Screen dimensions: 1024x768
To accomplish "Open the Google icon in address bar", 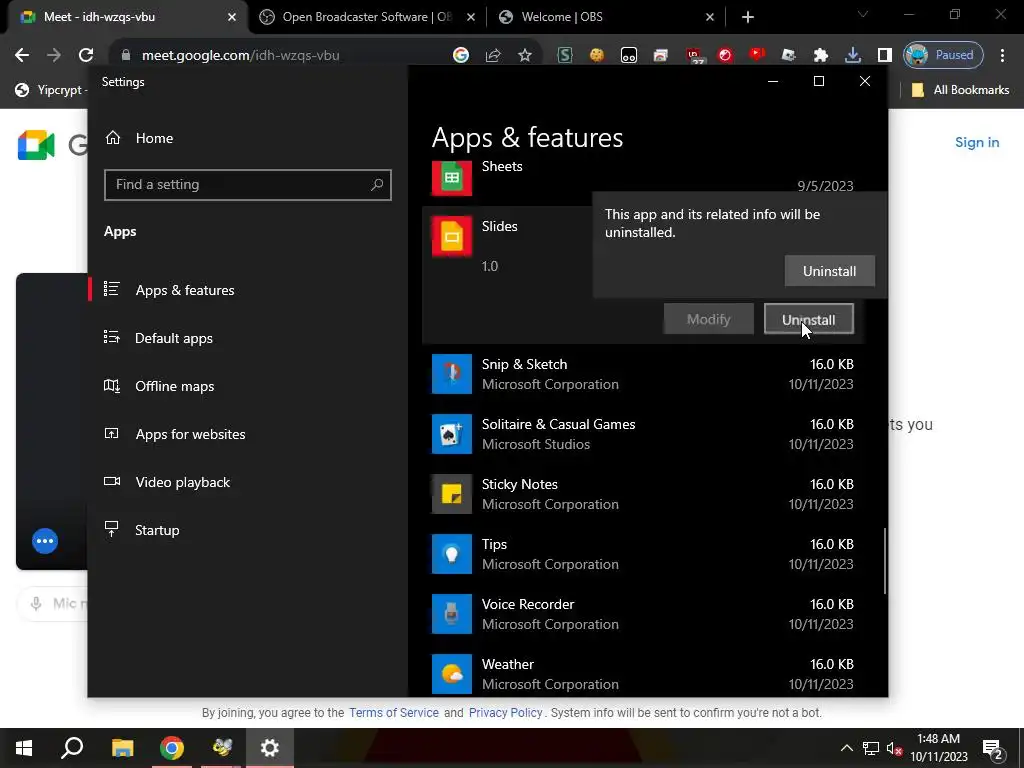I will (x=460, y=55).
